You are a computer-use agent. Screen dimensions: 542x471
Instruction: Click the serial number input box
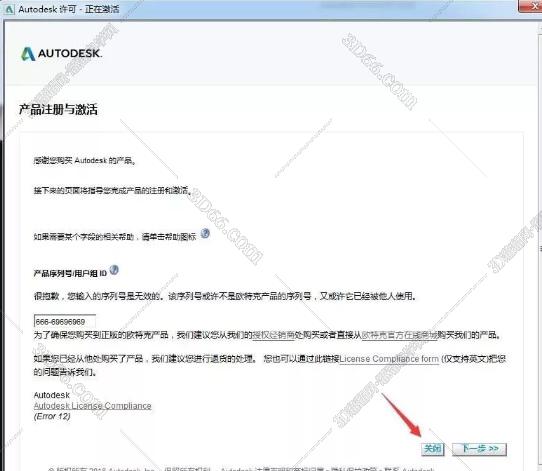65,321
